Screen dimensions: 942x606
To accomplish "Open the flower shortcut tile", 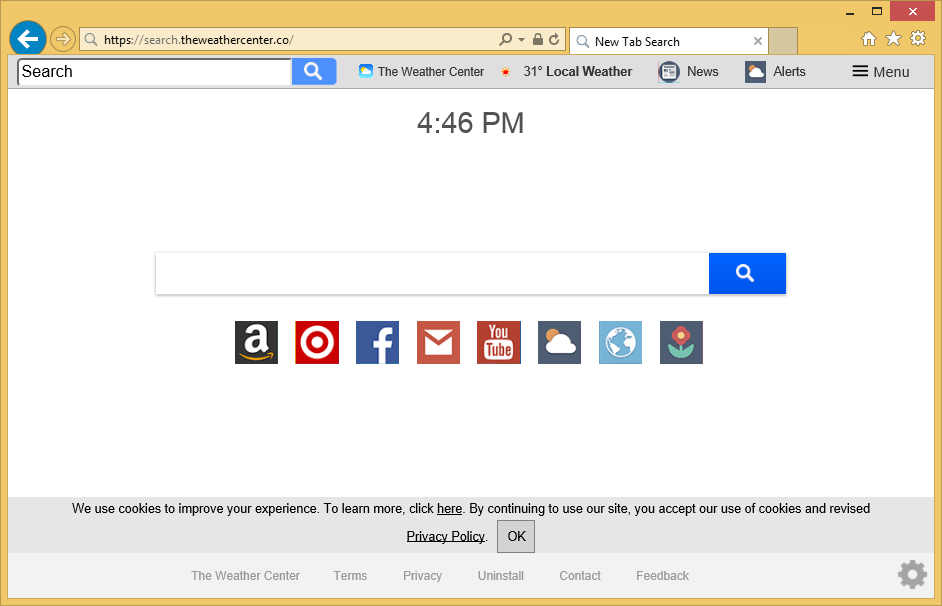I will [x=681, y=342].
